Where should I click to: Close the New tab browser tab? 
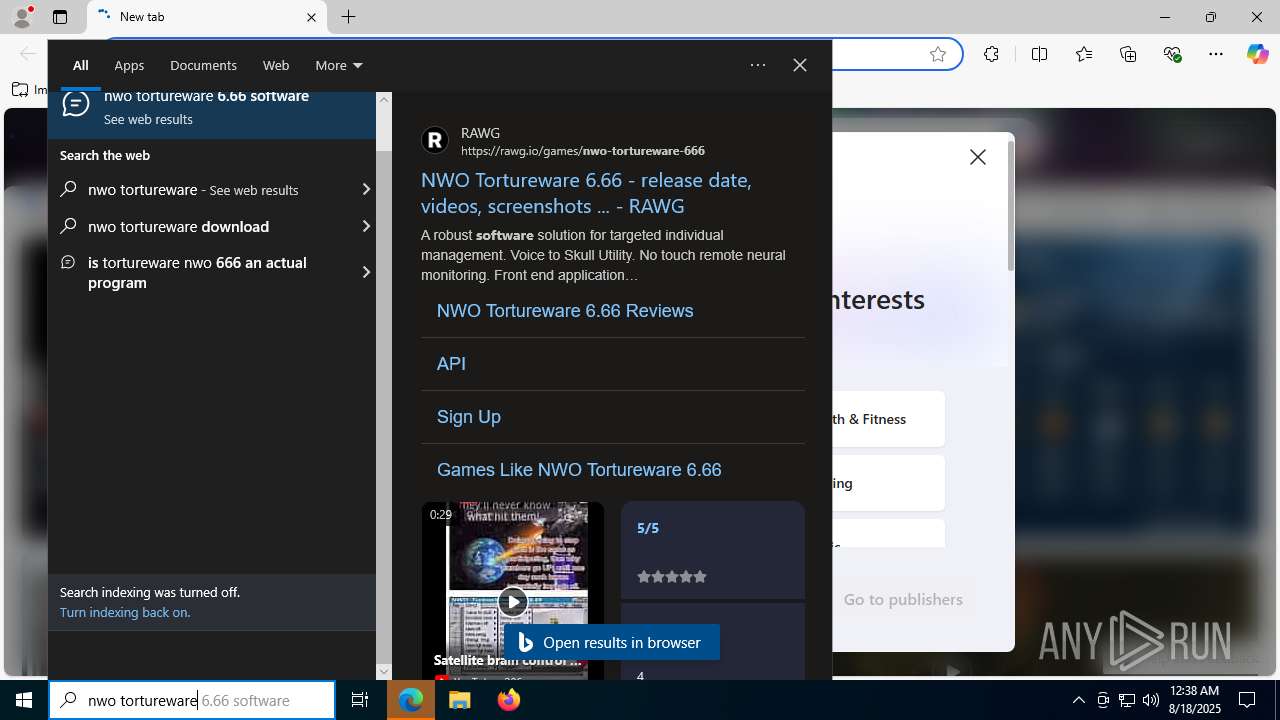(311, 17)
